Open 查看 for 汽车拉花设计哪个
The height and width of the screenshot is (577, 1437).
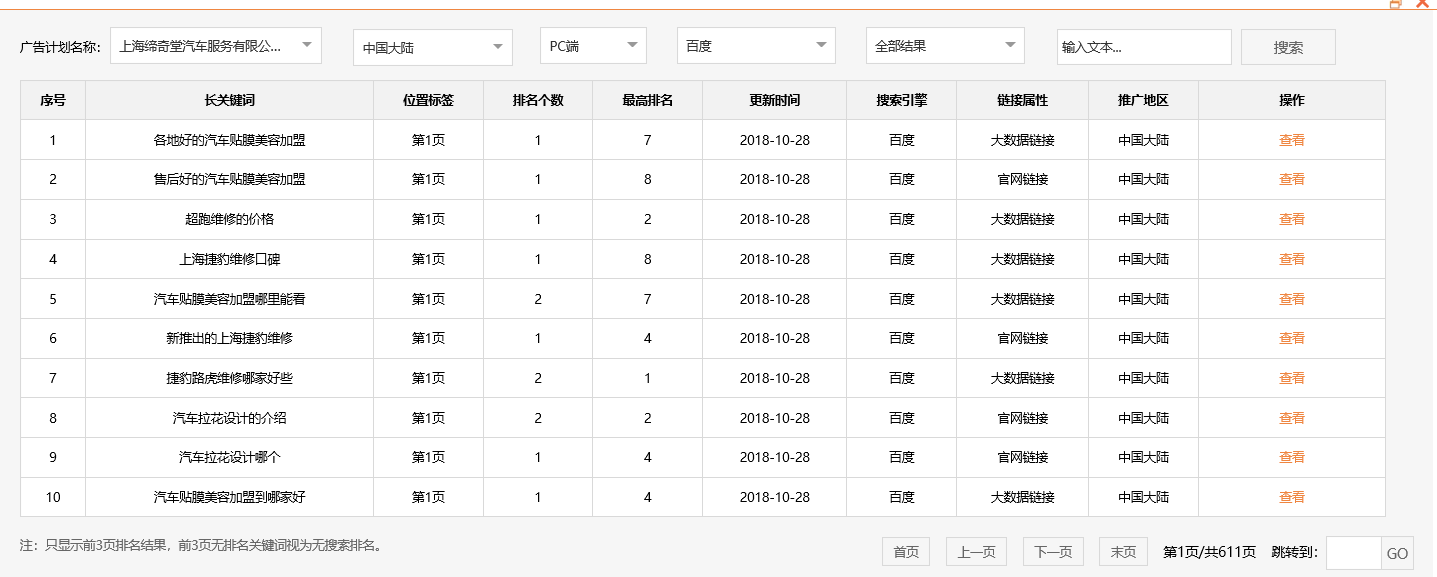coord(1292,457)
